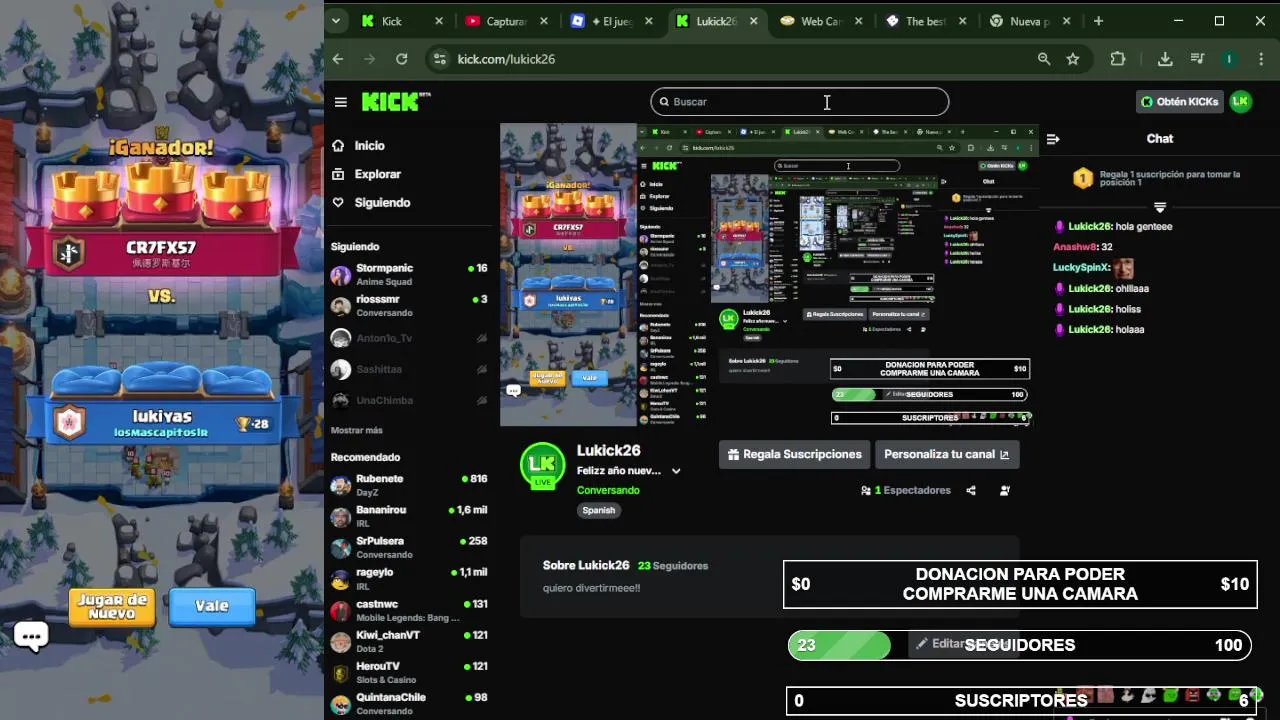Open the riossmr followed channel

(x=409, y=306)
